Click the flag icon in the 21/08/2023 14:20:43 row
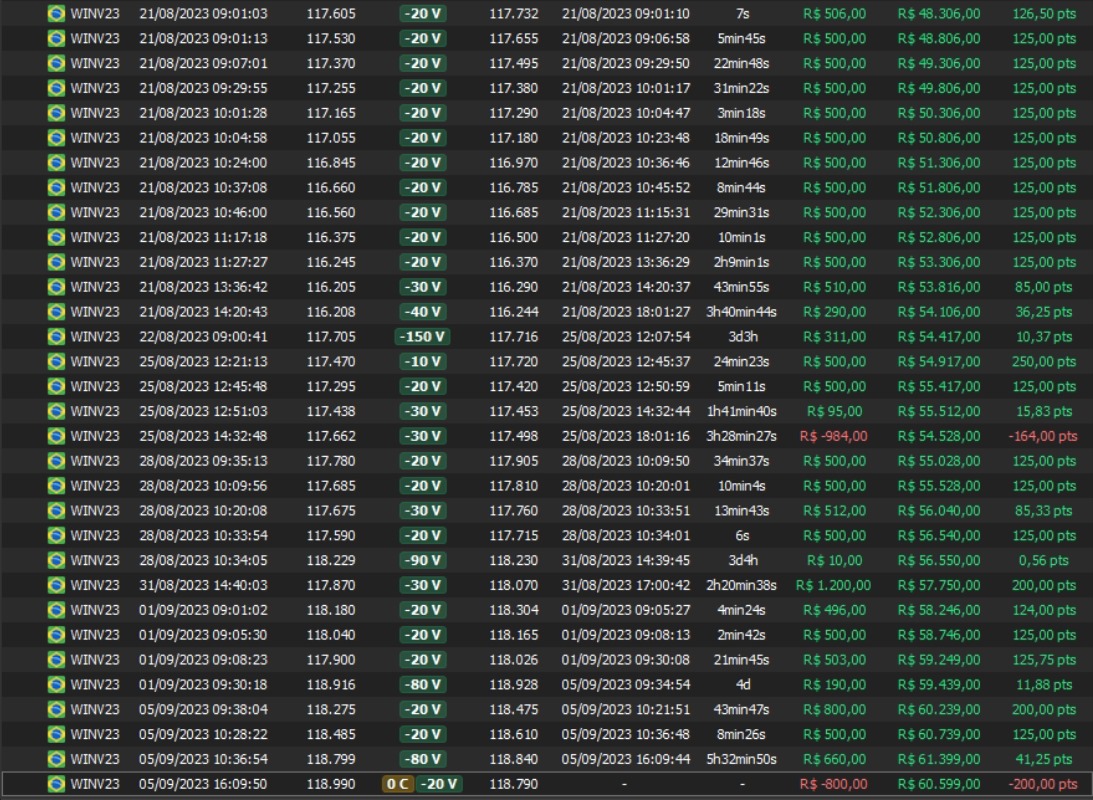Viewport: 1093px width, 800px height. 56,312
